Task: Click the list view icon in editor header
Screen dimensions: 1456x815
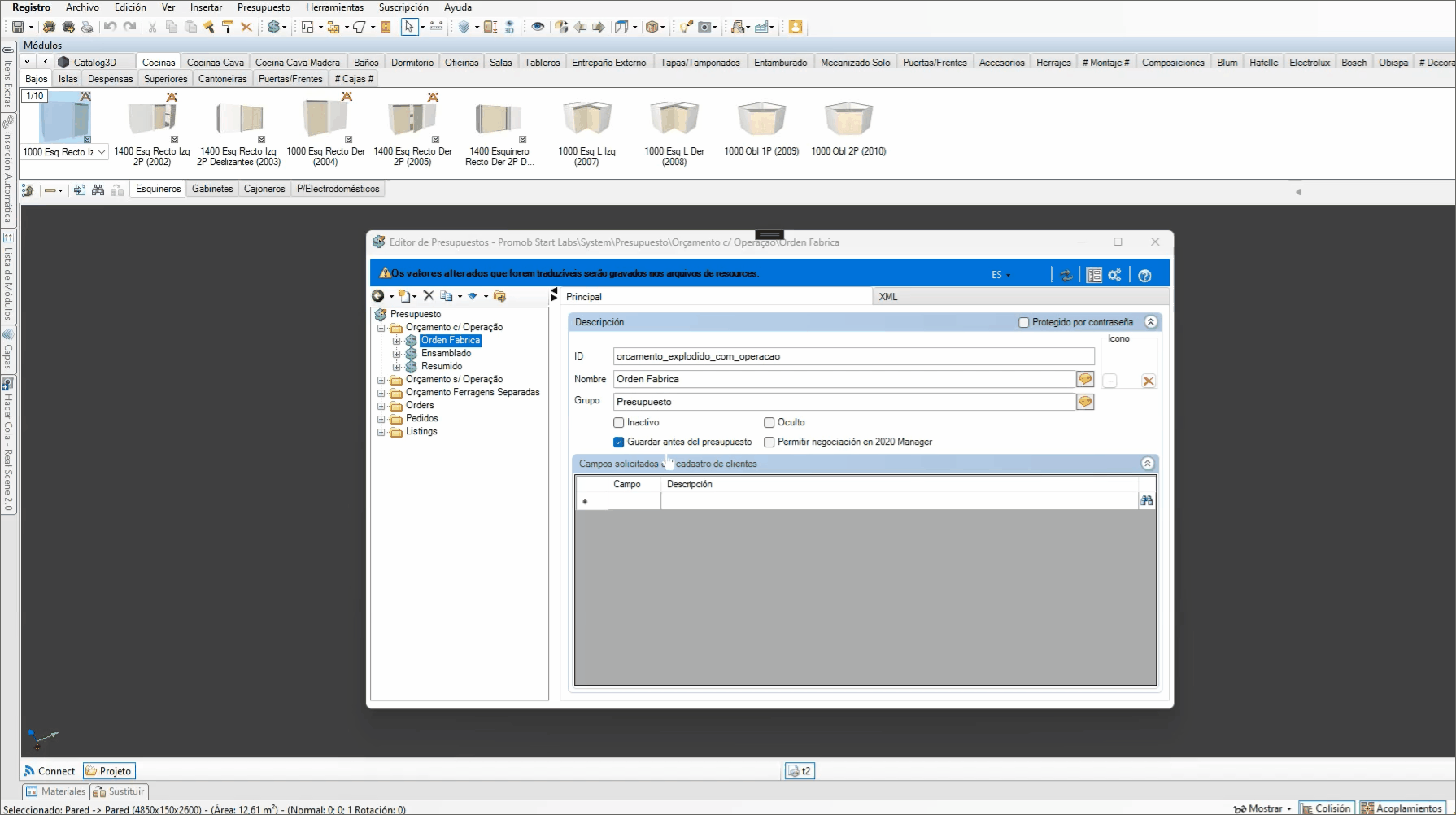Action: coord(1094,276)
